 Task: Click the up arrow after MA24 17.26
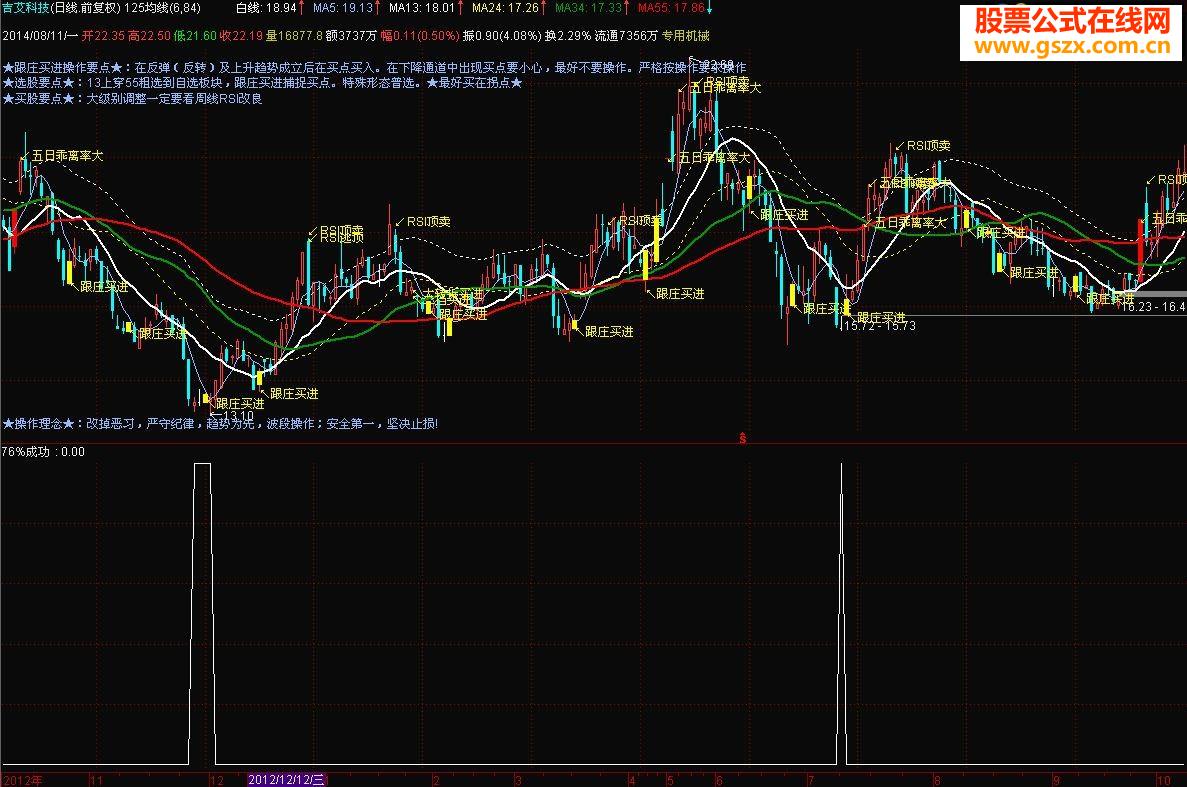click(x=544, y=8)
